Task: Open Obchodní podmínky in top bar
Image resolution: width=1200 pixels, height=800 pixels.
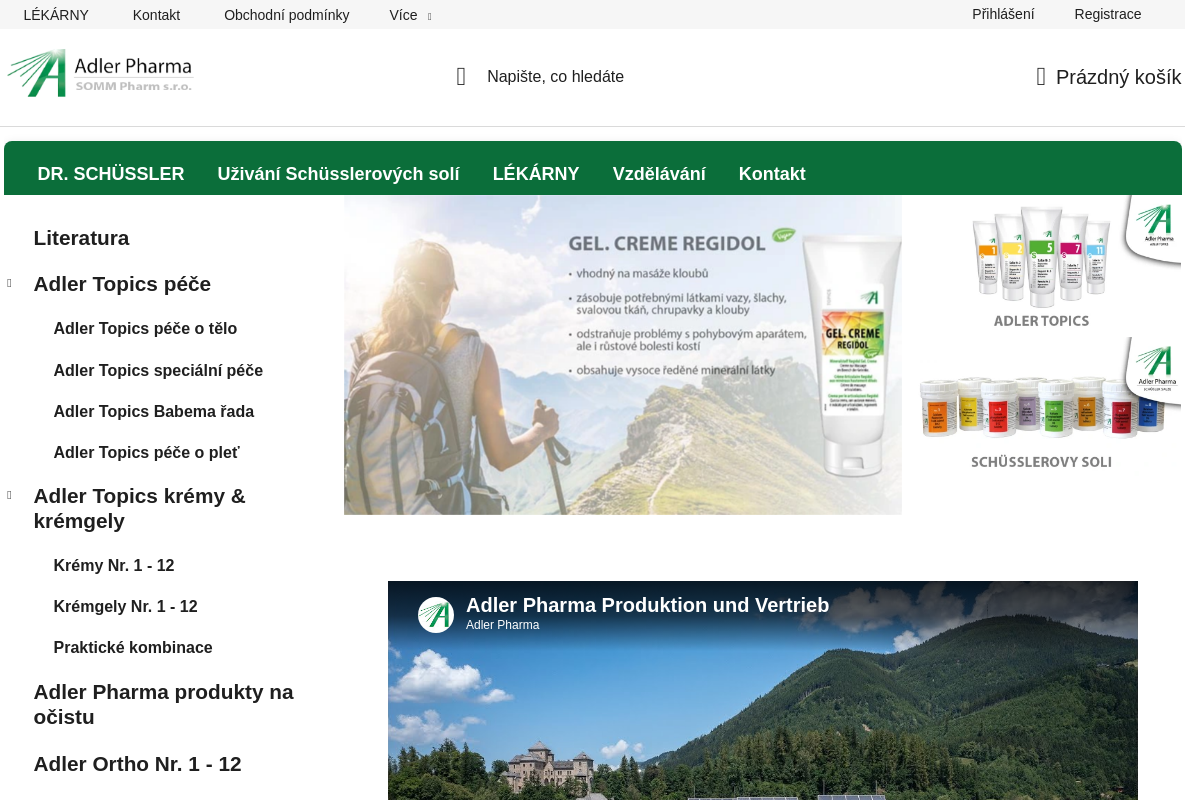Action: click(x=286, y=15)
